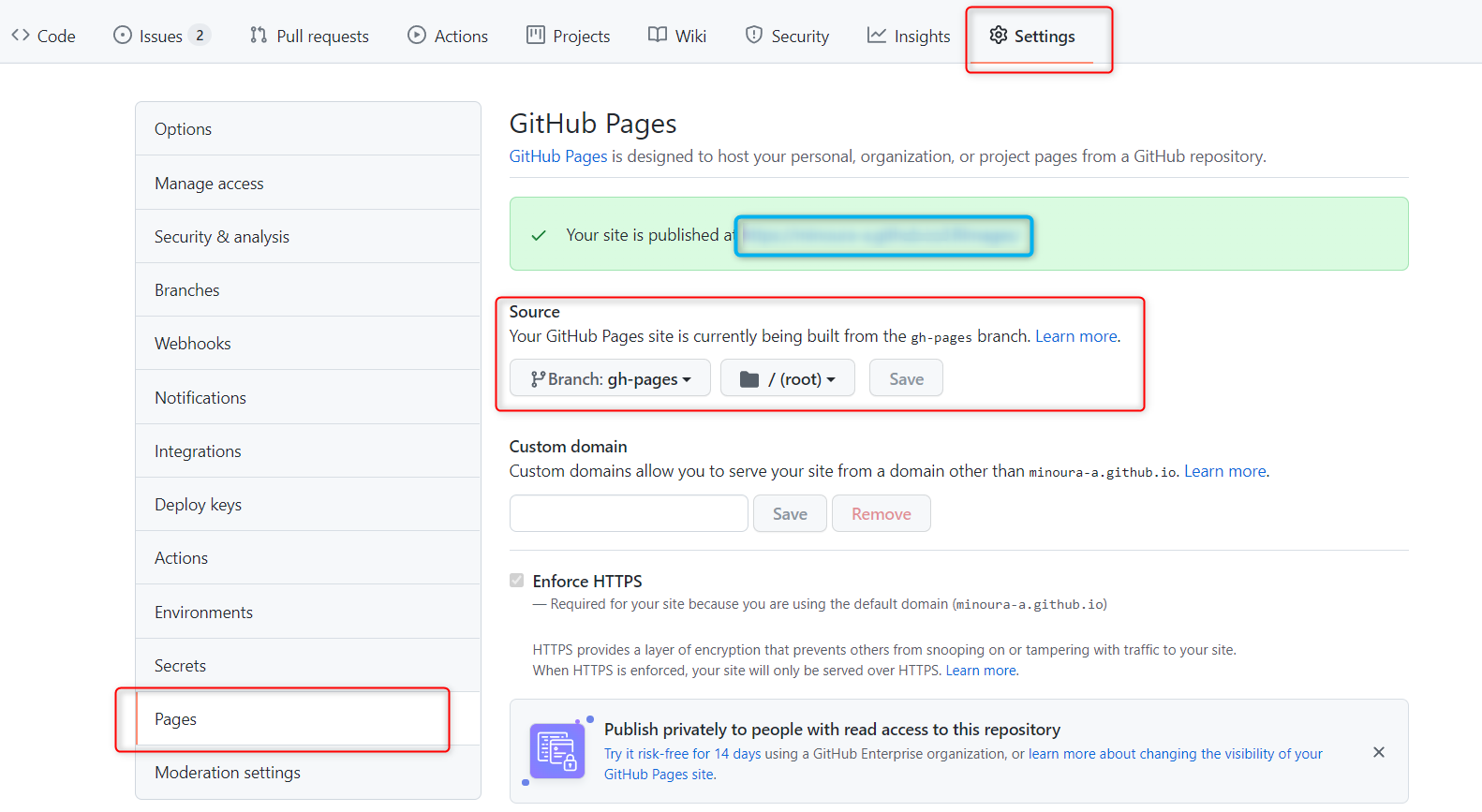Open Integrations settings

(308, 451)
